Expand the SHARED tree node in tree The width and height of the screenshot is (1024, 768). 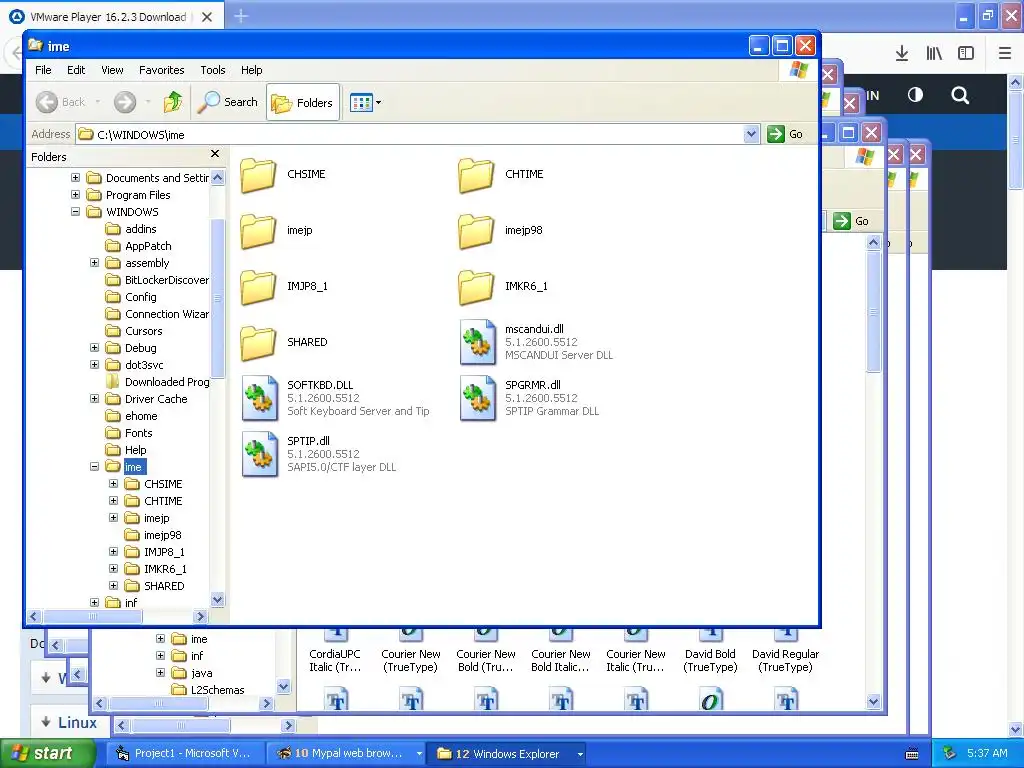click(114, 585)
